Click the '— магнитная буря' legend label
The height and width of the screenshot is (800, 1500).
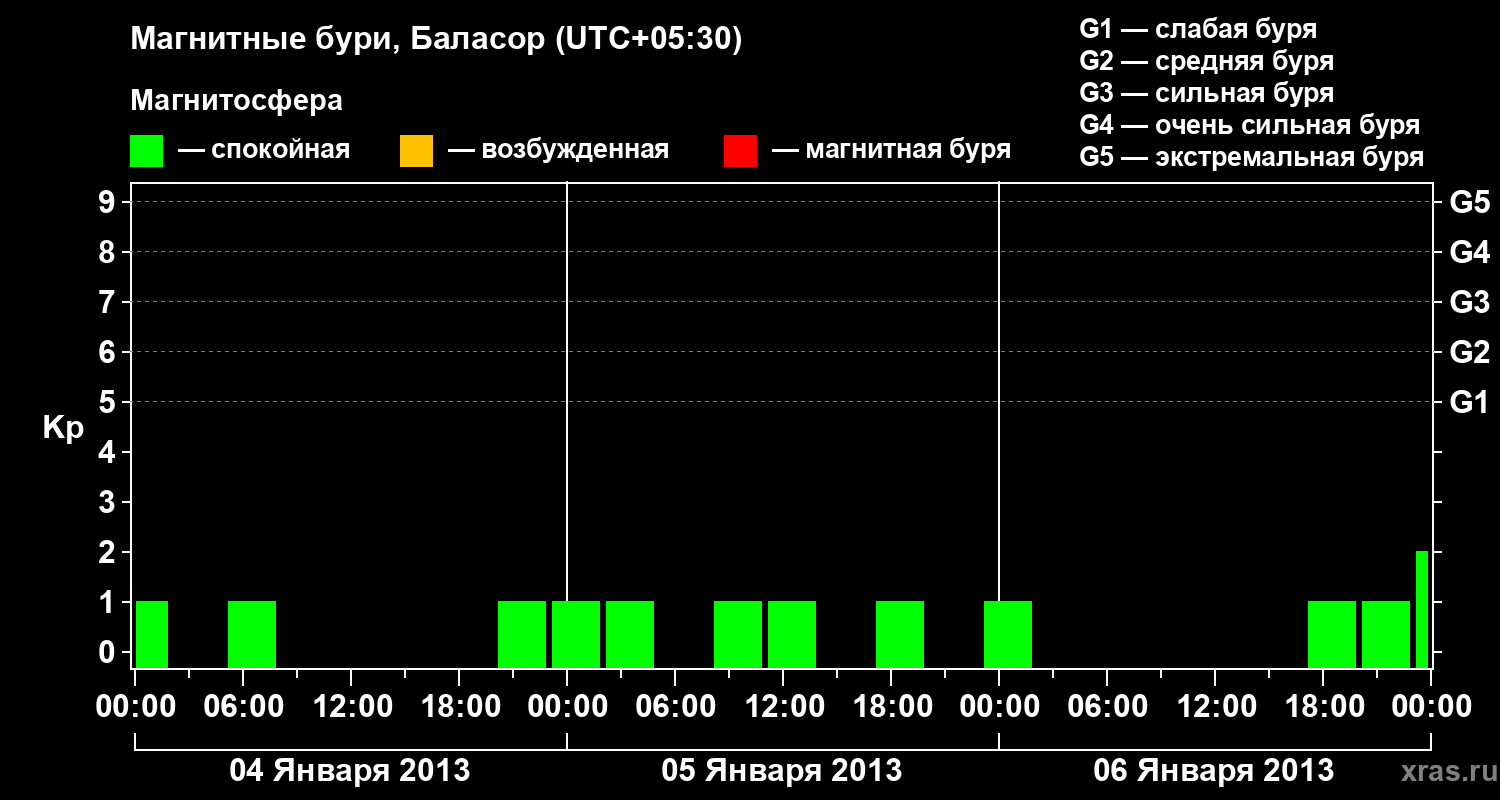[892, 151]
